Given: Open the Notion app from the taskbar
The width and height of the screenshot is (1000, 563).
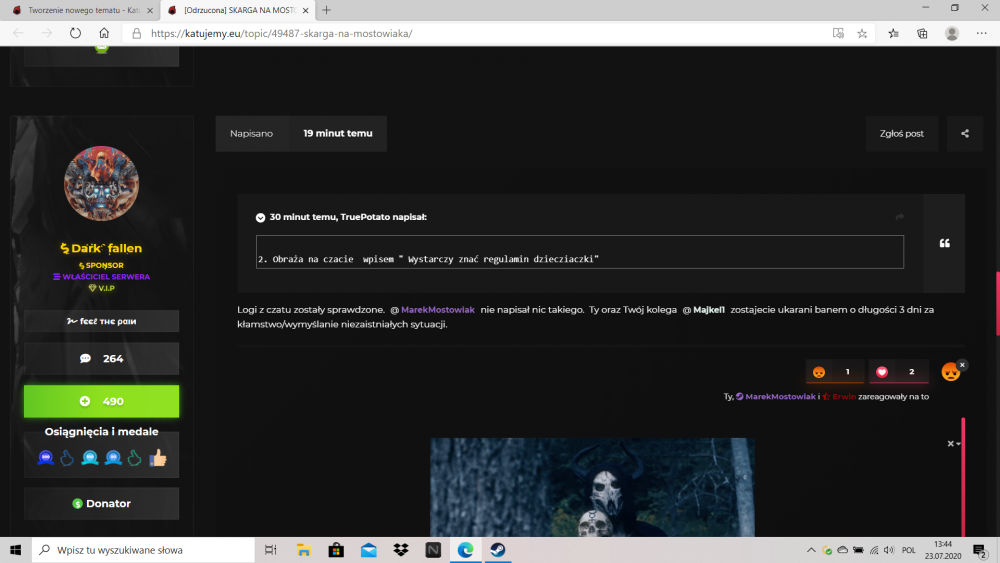Looking at the screenshot, I should pyautogui.click(x=433, y=550).
